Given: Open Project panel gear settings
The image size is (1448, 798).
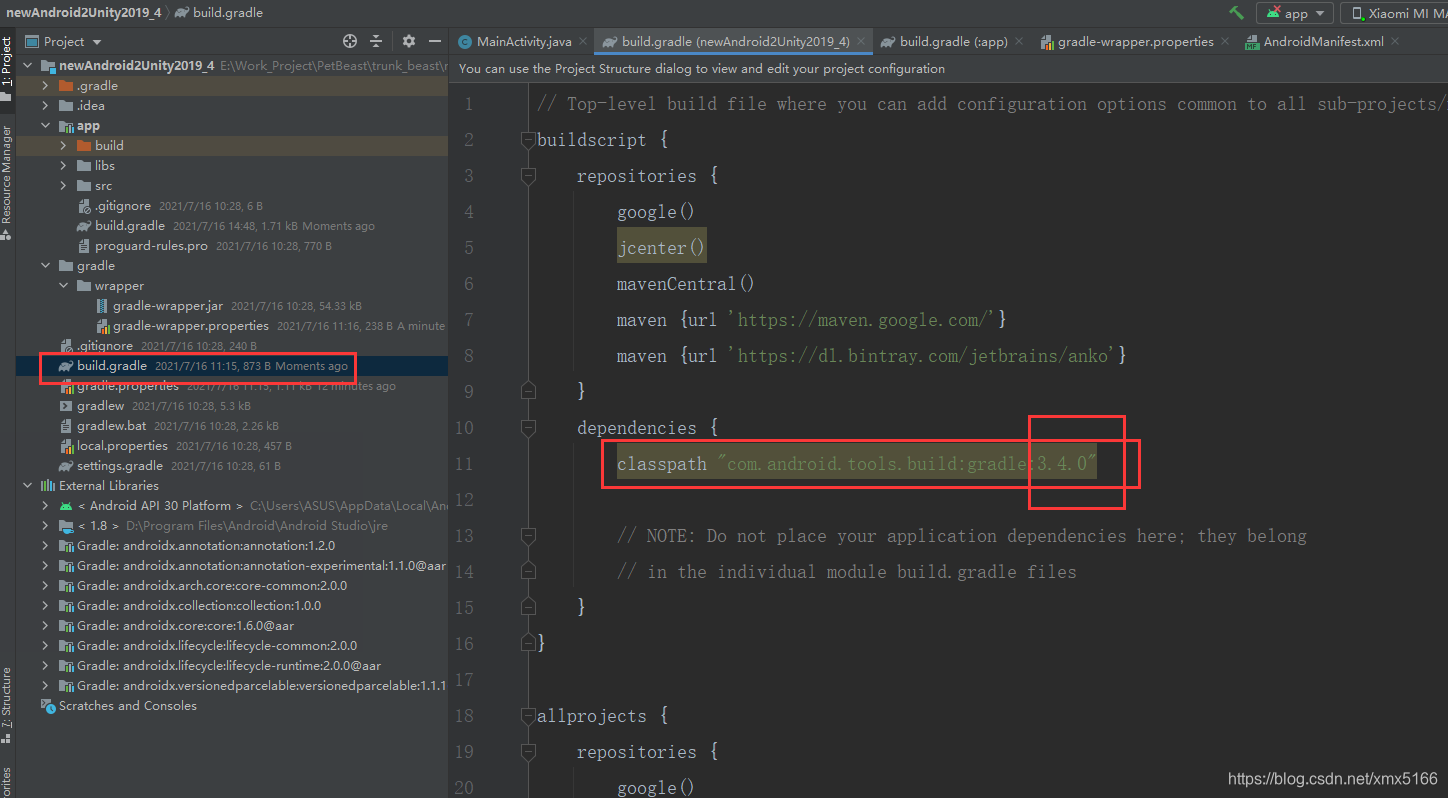Looking at the screenshot, I should 408,41.
